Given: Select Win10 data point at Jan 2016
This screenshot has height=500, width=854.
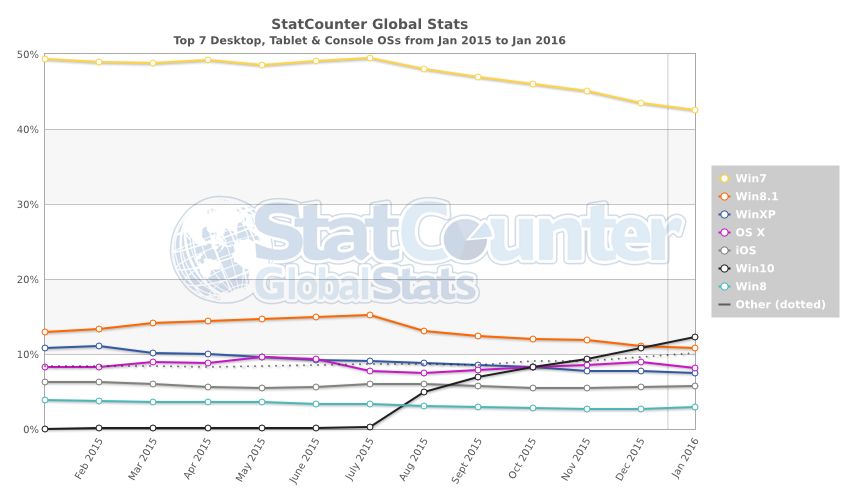Looking at the screenshot, I should point(695,337).
